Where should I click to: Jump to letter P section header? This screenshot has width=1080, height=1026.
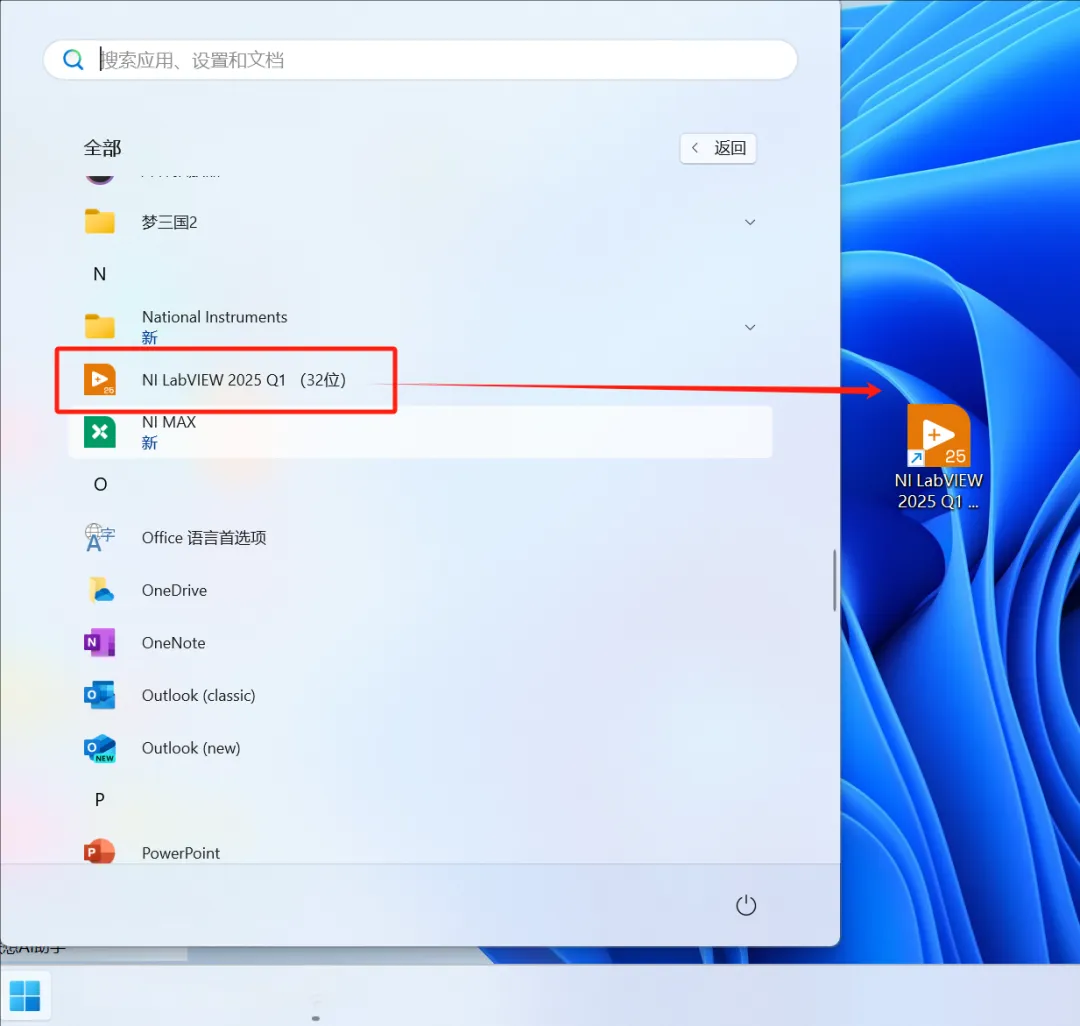coord(100,800)
